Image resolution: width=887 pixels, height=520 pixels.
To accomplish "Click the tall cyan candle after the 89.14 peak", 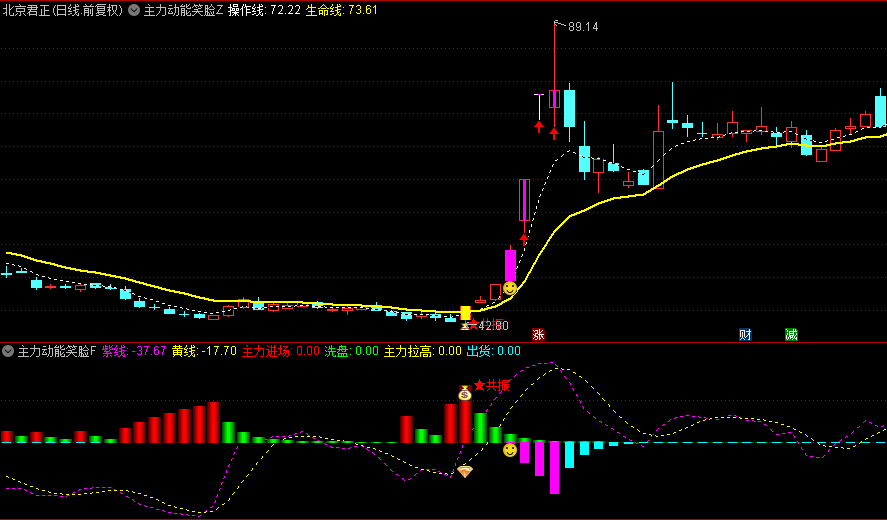I will point(569,108).
